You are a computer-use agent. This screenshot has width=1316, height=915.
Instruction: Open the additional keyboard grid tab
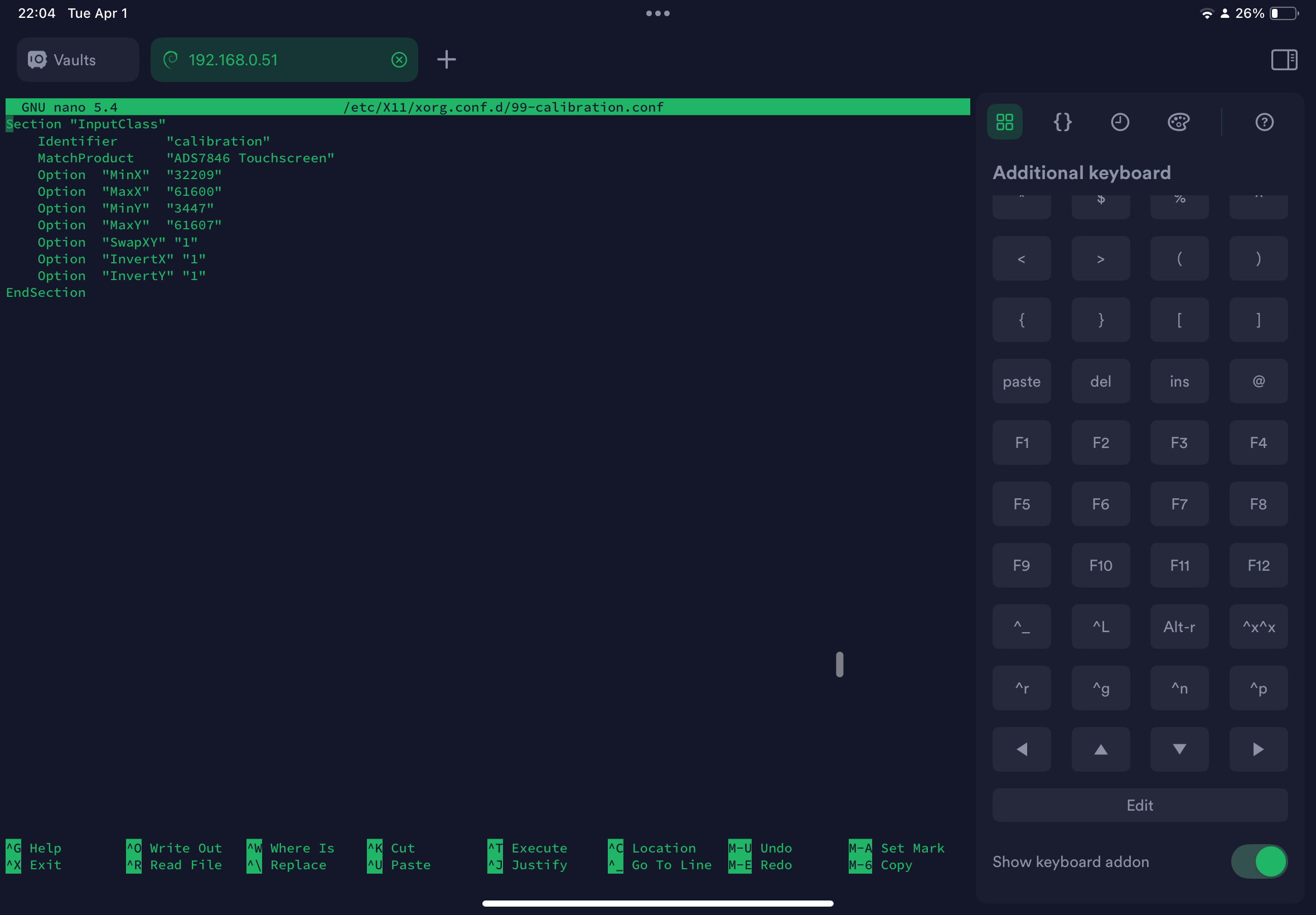(x=1004, y=122)
